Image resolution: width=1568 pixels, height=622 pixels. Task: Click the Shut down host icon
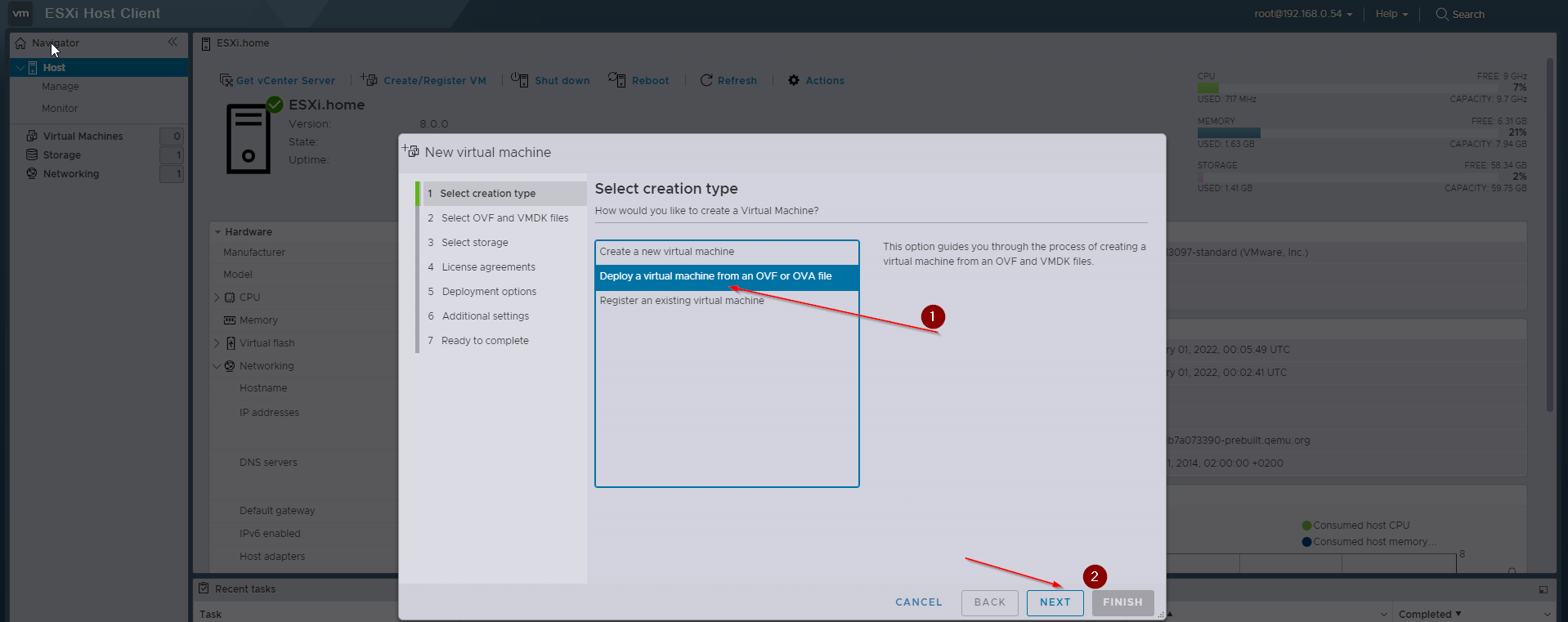click(520, 80)
